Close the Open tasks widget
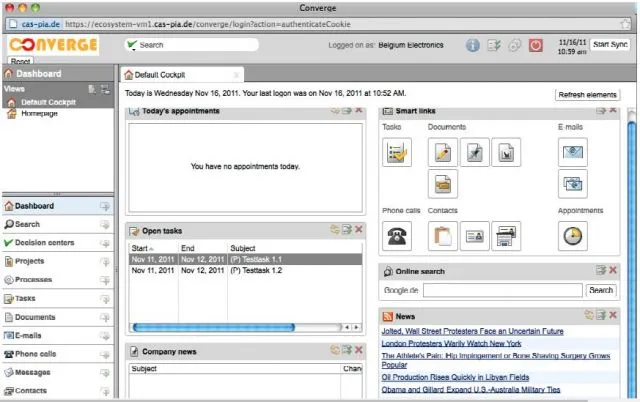640x402 pixels. click(359, 229)
